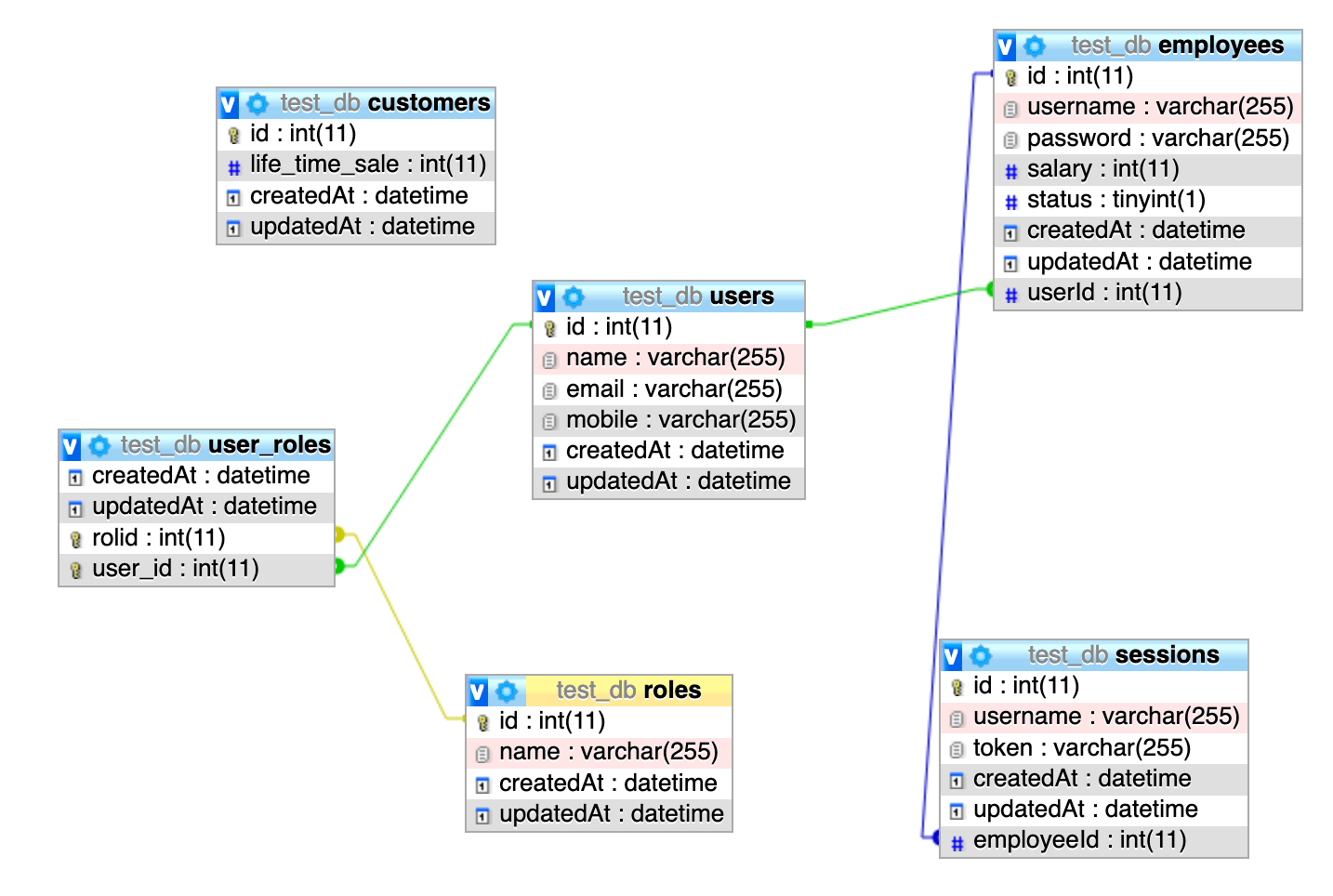Toggle column display with V icon on users table
This screenshot has height=896, width=1333.
(544, 296)
